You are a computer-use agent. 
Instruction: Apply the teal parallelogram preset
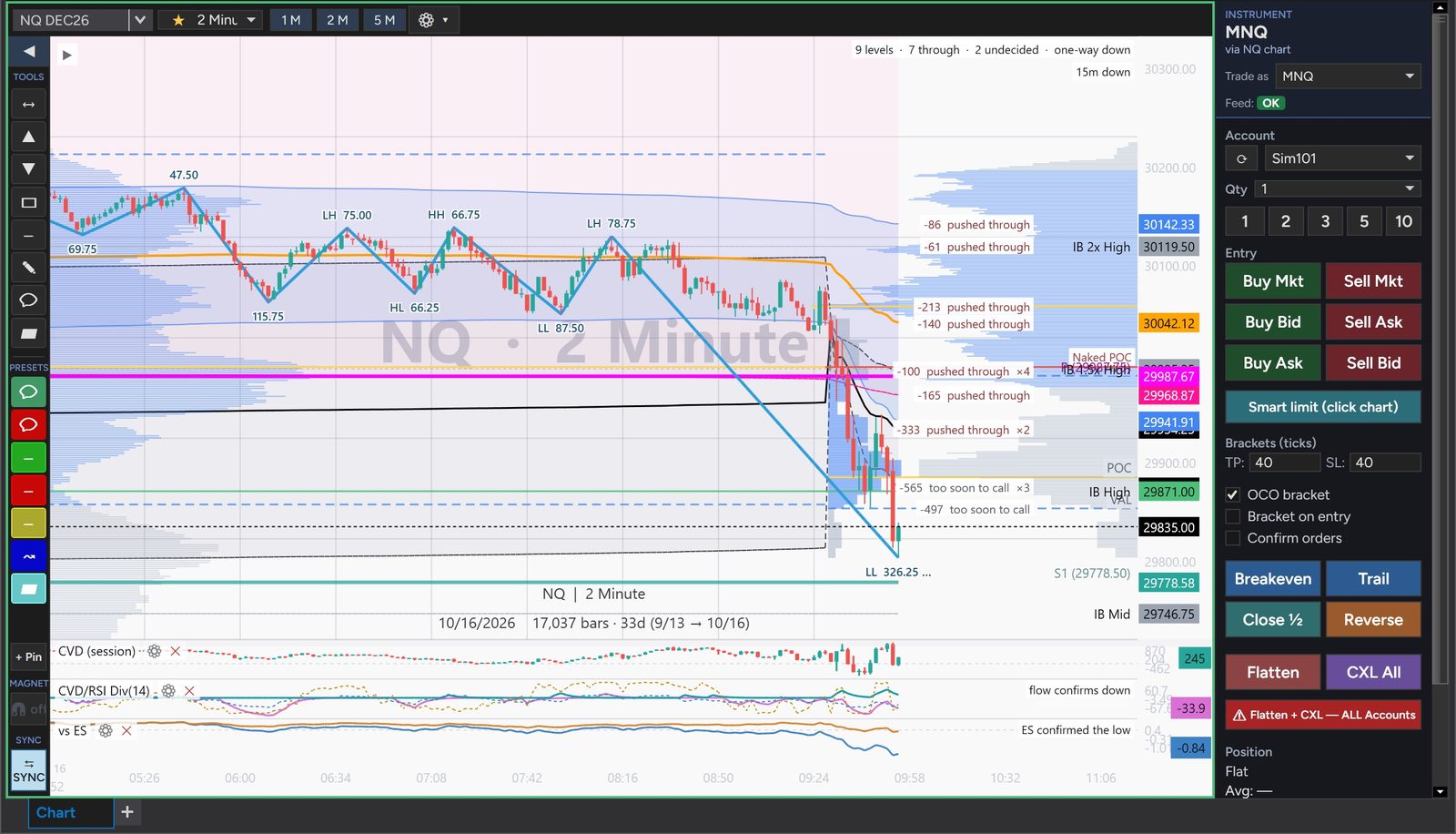(28, 588)
